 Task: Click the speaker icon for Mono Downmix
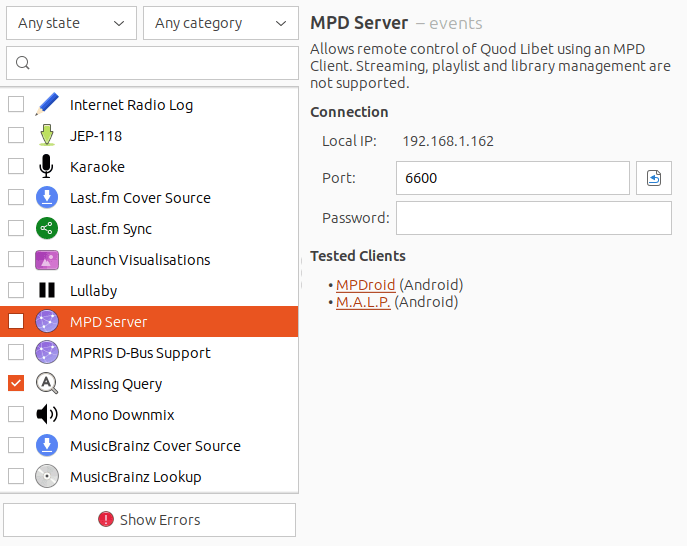tap(47, 414)
